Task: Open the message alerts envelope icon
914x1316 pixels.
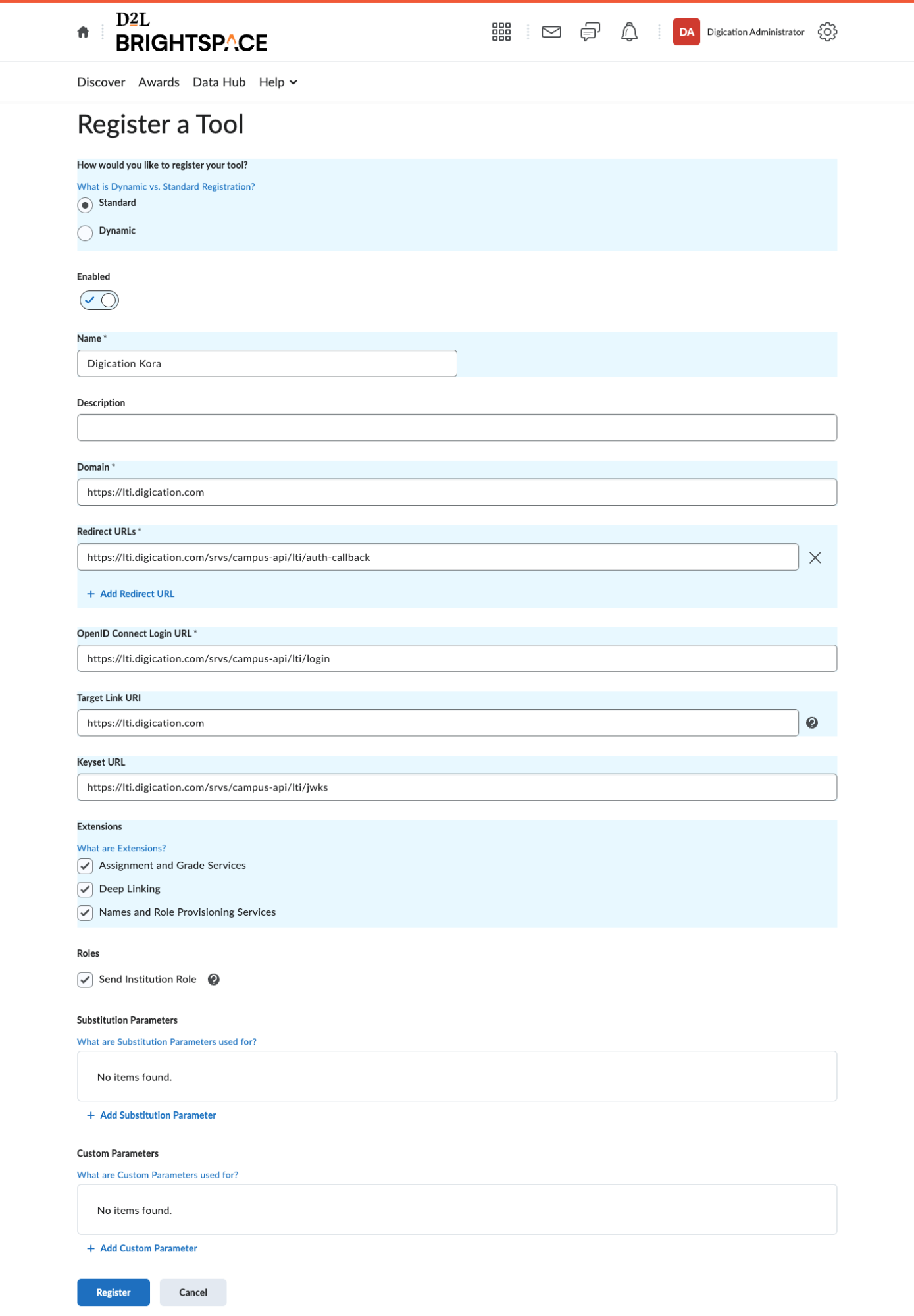Action: coord(551,32)
